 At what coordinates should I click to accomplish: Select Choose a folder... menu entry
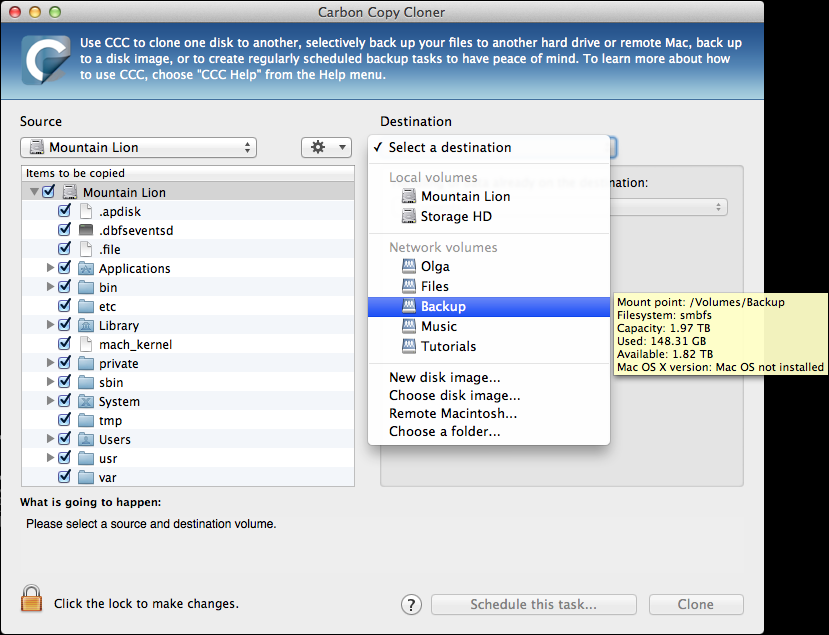[489, 431]
